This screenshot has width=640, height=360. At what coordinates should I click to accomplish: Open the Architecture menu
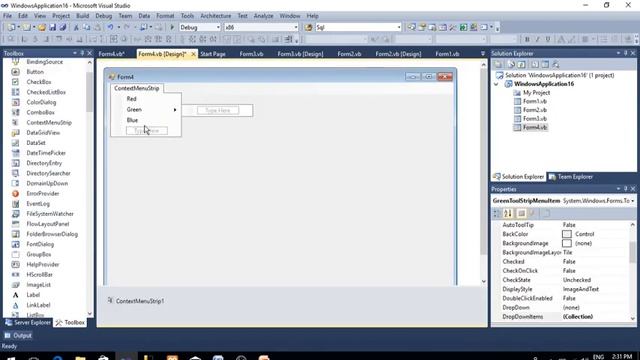pyautogui.click(x=216, y=16)
